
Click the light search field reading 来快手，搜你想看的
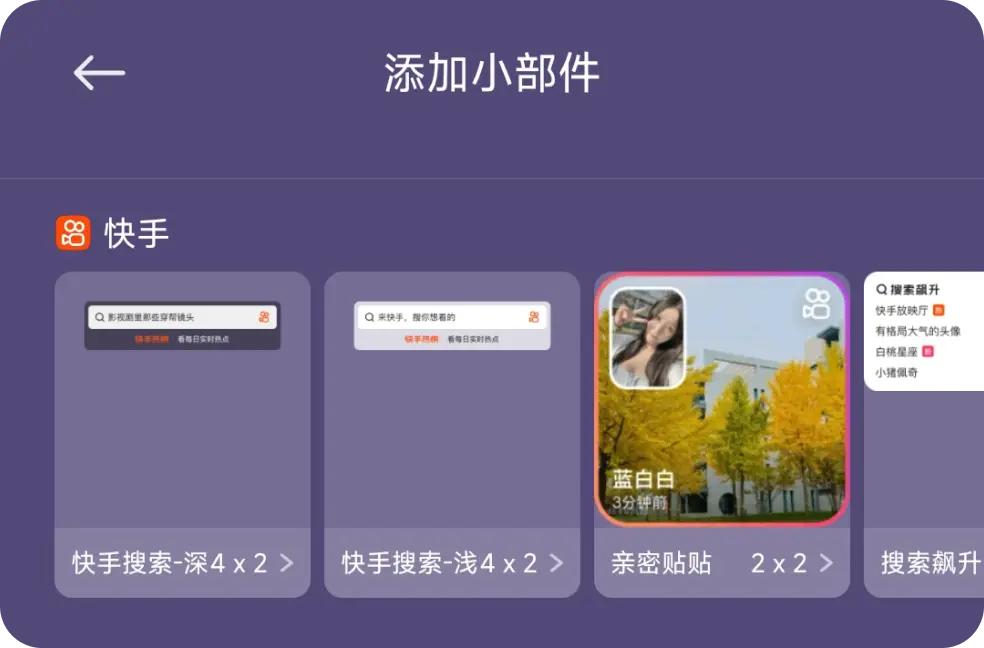point(452,317)
